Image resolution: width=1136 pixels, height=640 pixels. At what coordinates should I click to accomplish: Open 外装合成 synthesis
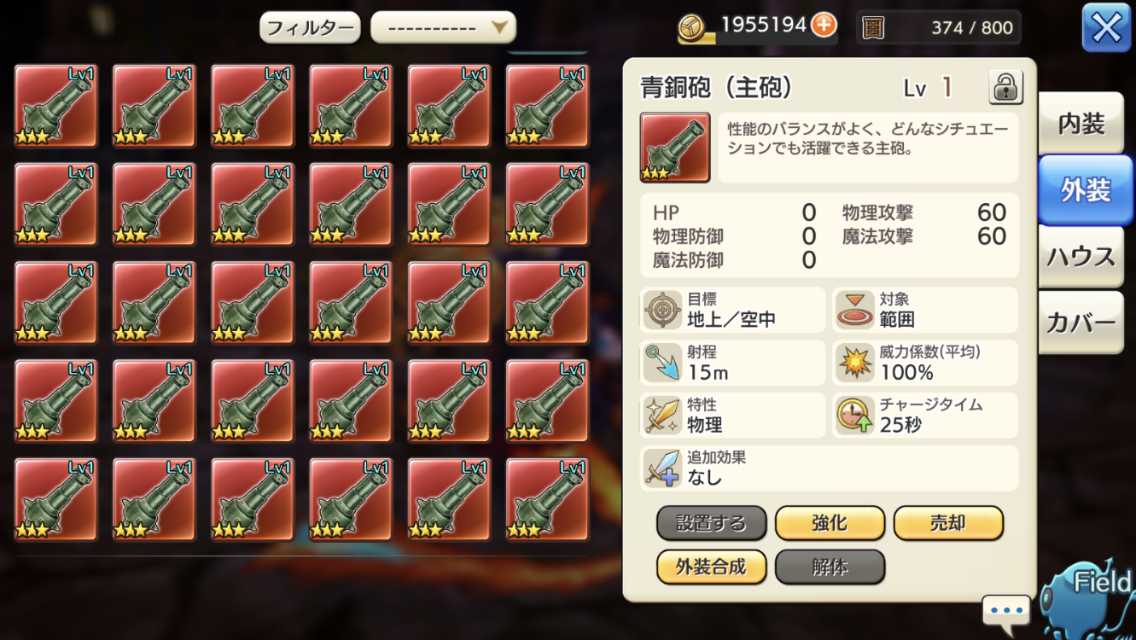point(711,567)
